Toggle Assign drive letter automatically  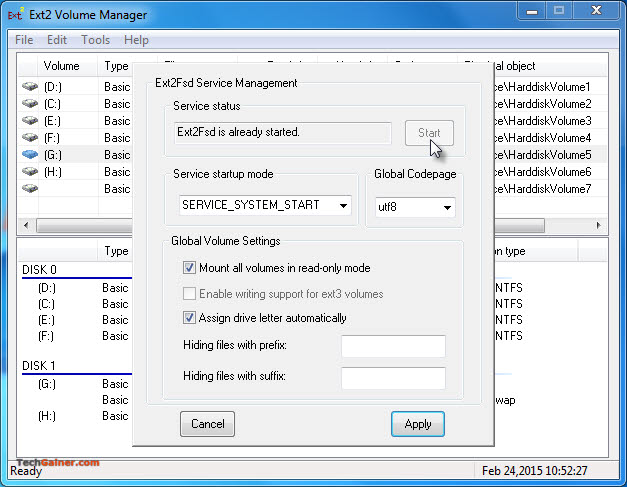pos(189,318)
